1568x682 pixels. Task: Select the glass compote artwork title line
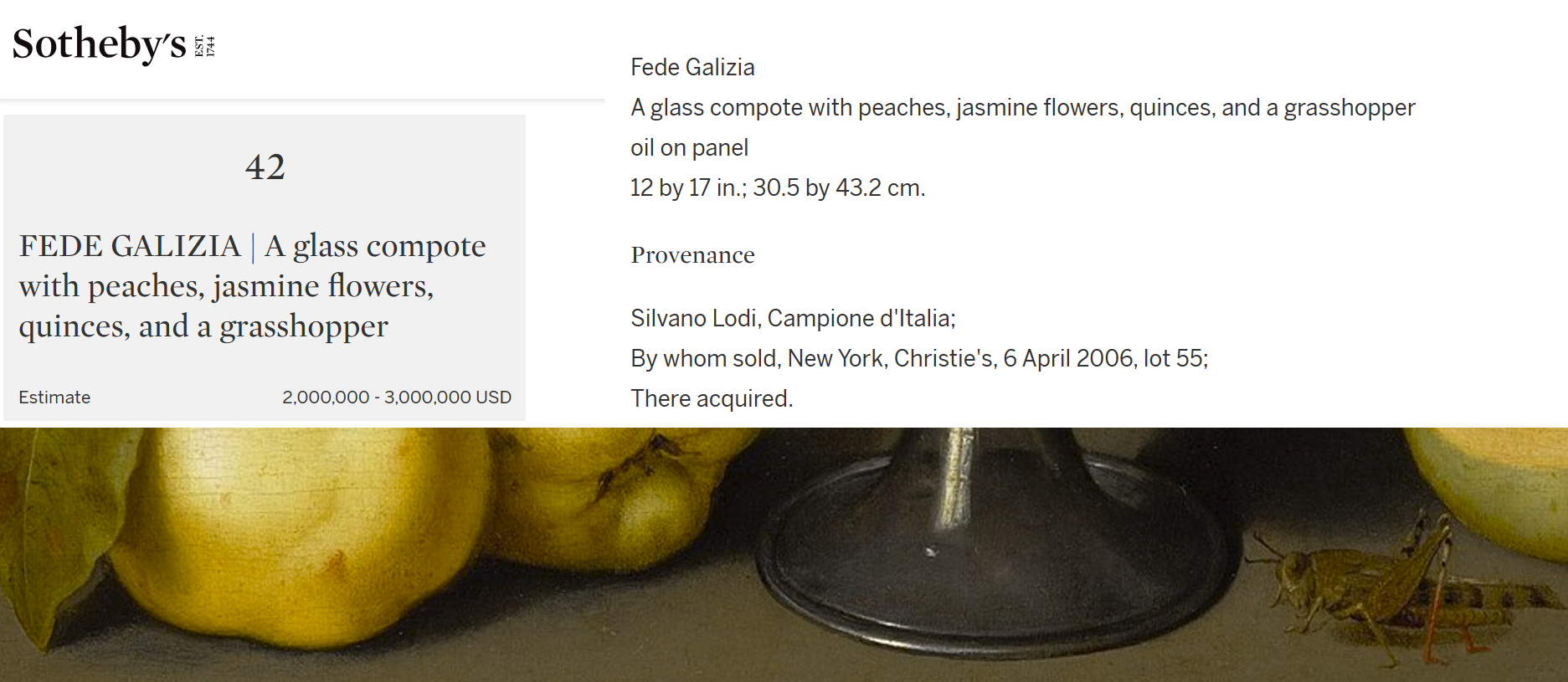coord(1022,107)
